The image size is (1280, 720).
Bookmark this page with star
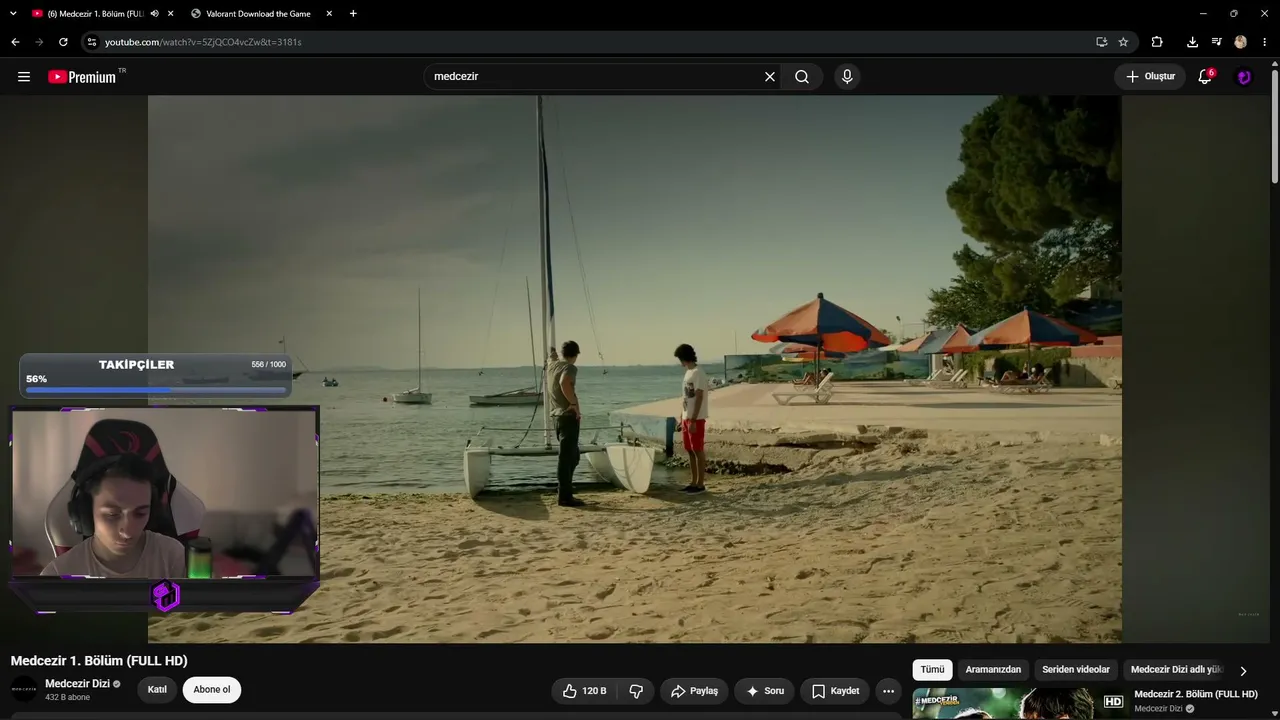coord(1123,42)
